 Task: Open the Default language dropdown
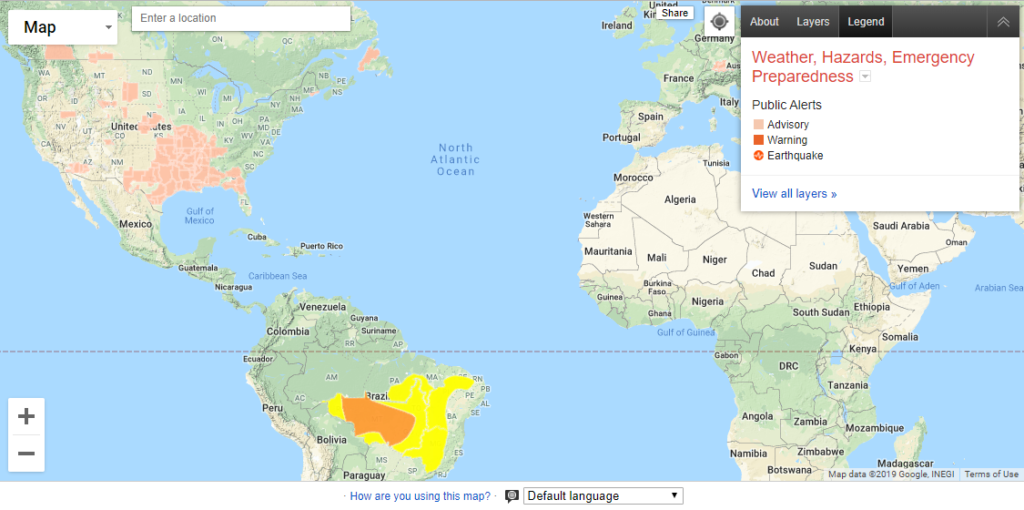603,496
